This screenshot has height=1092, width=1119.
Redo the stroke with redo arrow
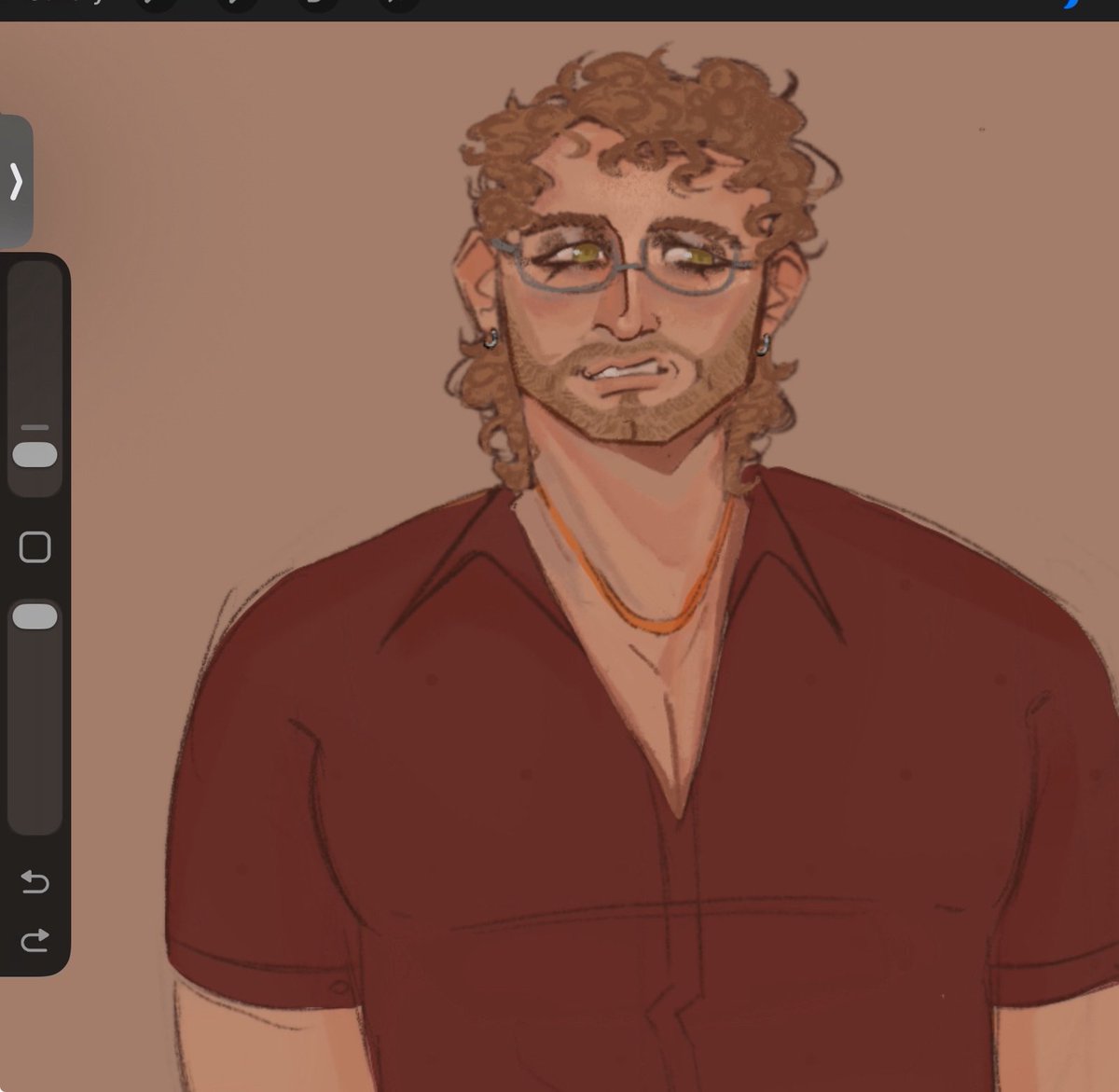(x=35, y=940)
